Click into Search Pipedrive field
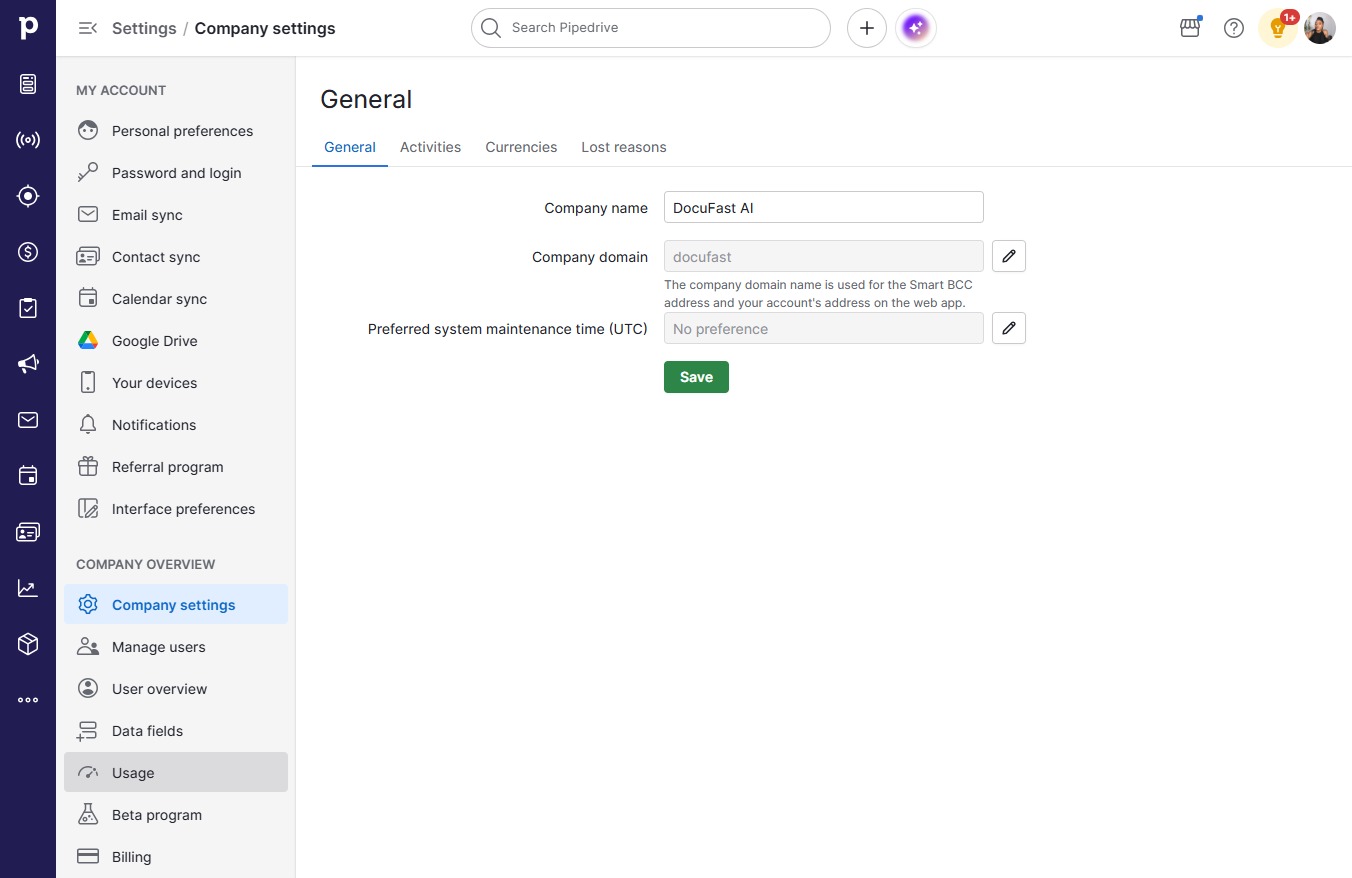The image size is (1352, 878). pyautogui.click(x=651, y=28)
